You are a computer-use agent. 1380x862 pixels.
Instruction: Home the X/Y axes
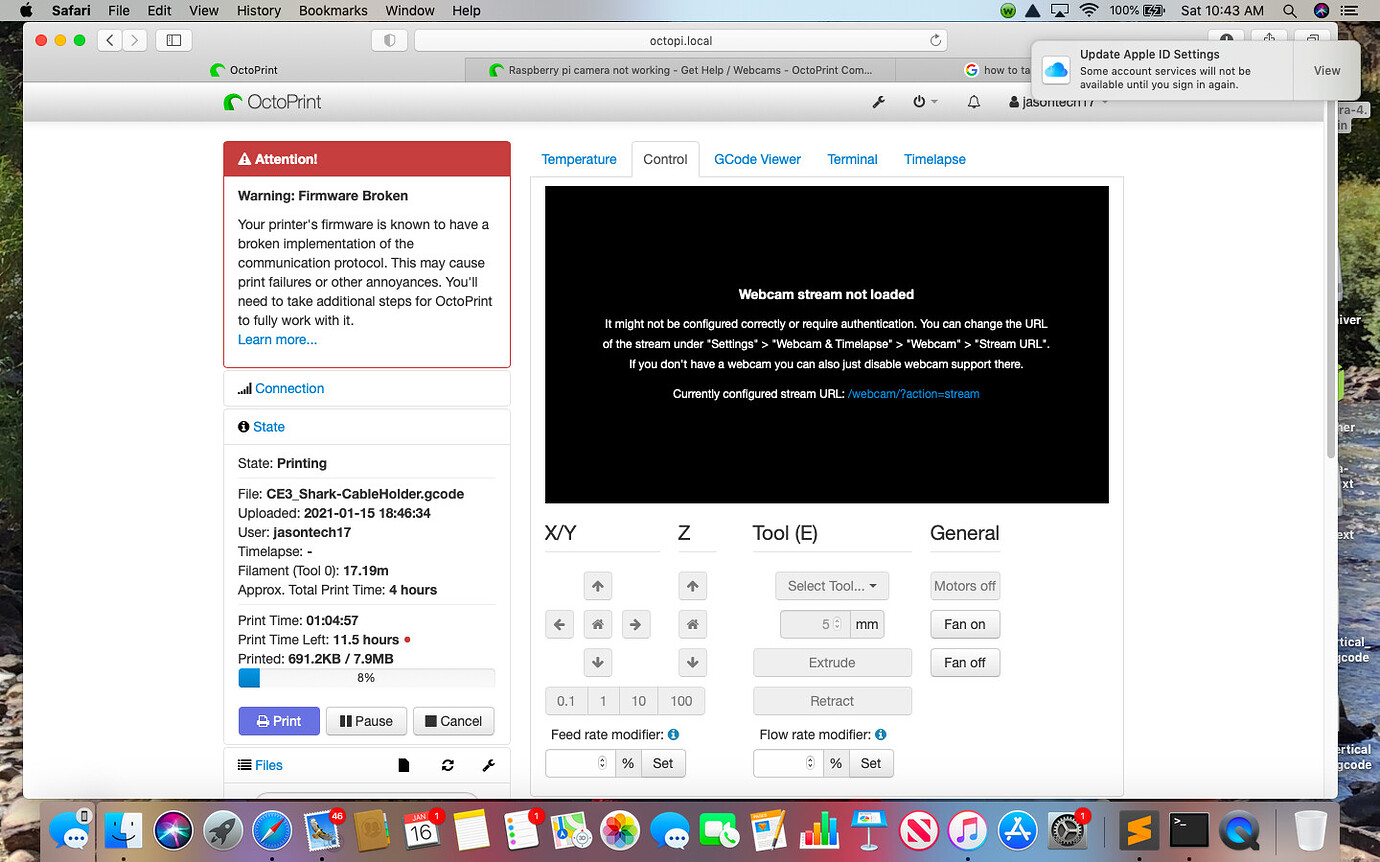[597, 625]
